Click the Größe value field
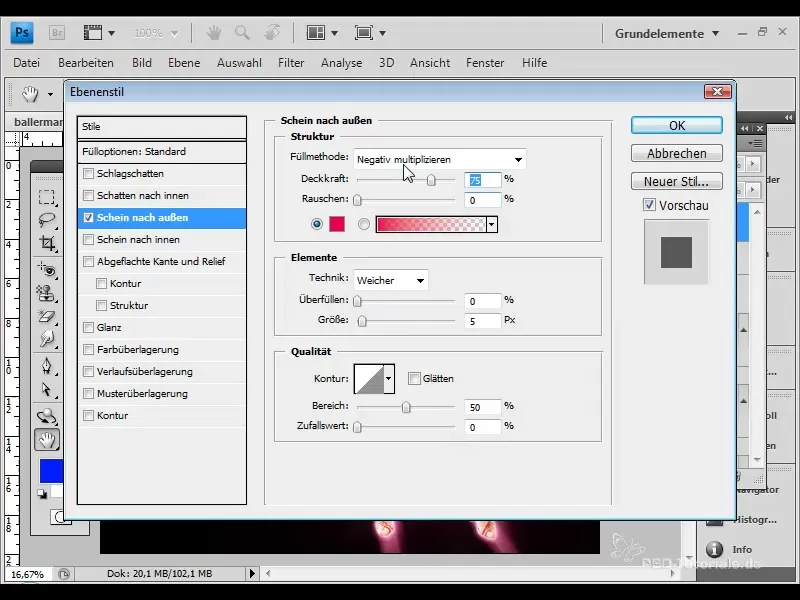 point(483,321)
